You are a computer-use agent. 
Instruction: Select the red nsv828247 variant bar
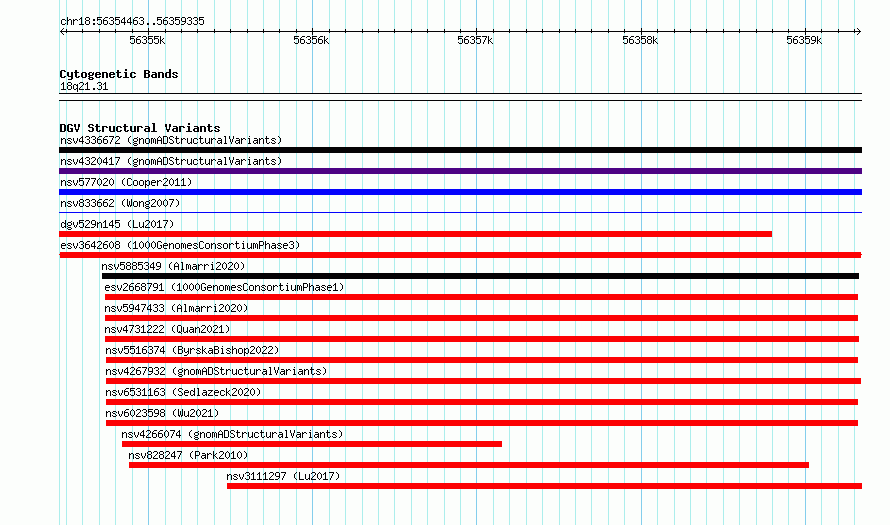tap(469, 465)
